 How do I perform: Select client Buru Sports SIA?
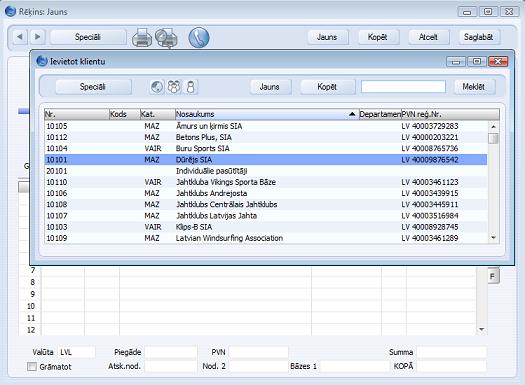coord(266,148)
